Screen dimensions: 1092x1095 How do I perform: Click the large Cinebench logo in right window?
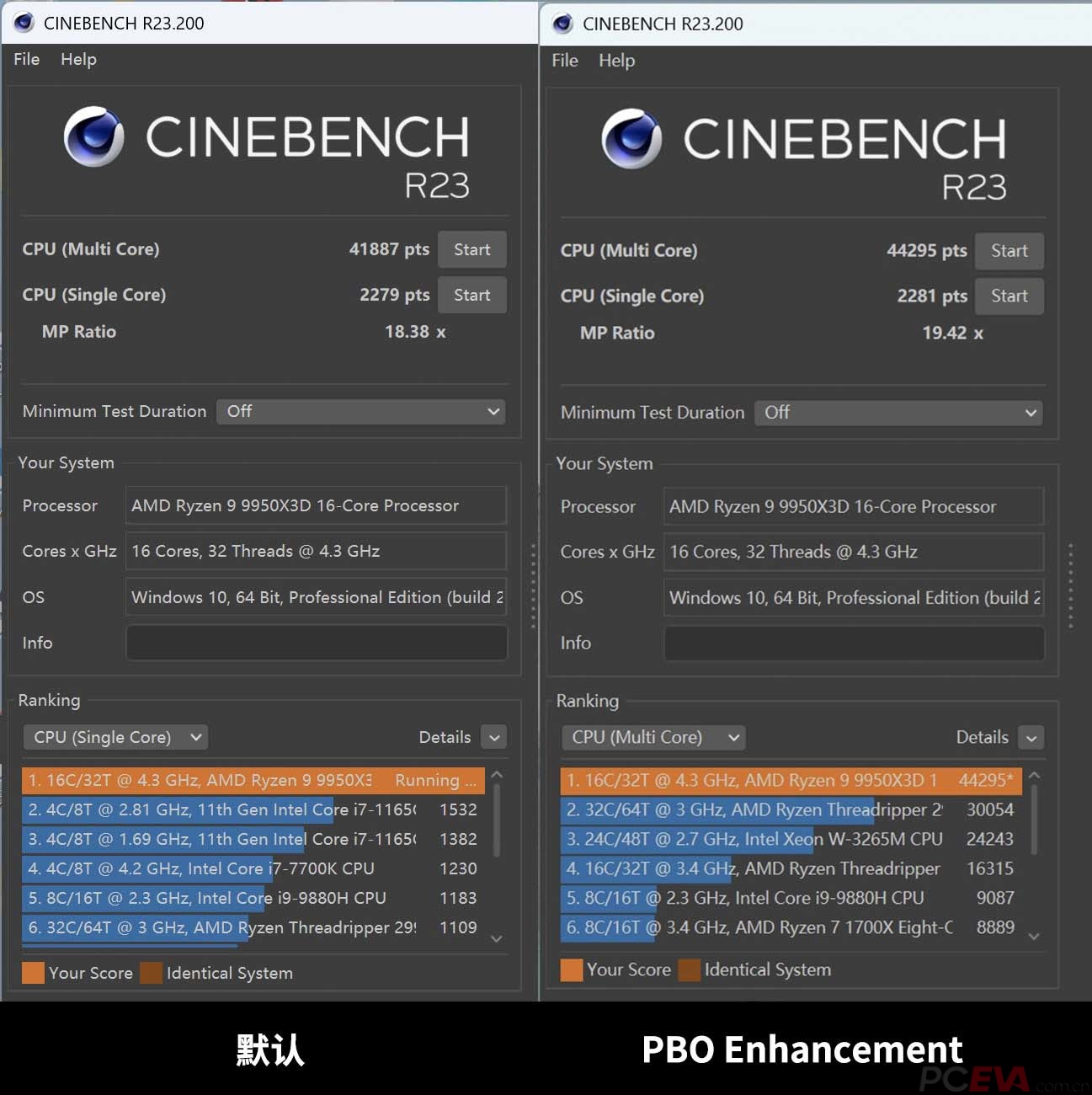[631, 138]
